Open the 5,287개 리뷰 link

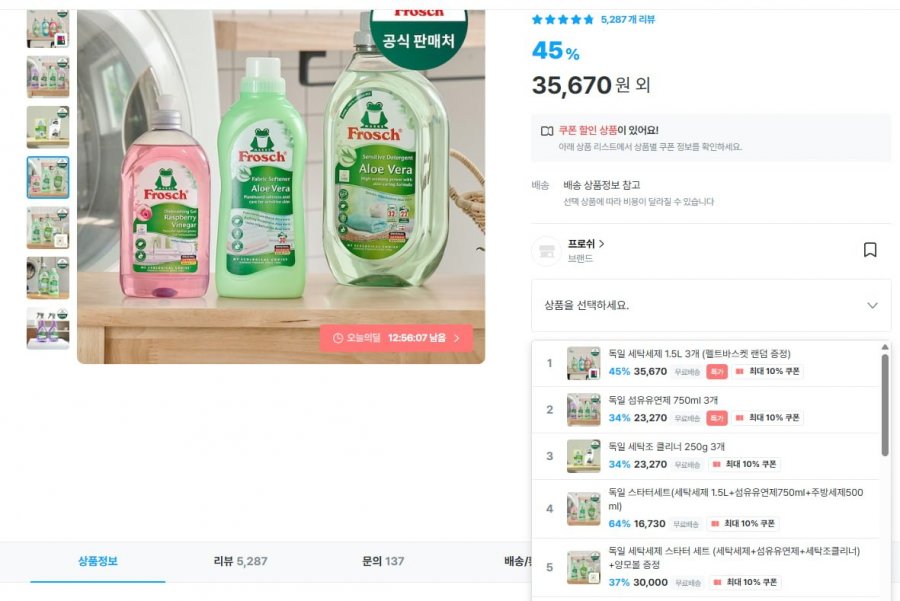point(628,19)
